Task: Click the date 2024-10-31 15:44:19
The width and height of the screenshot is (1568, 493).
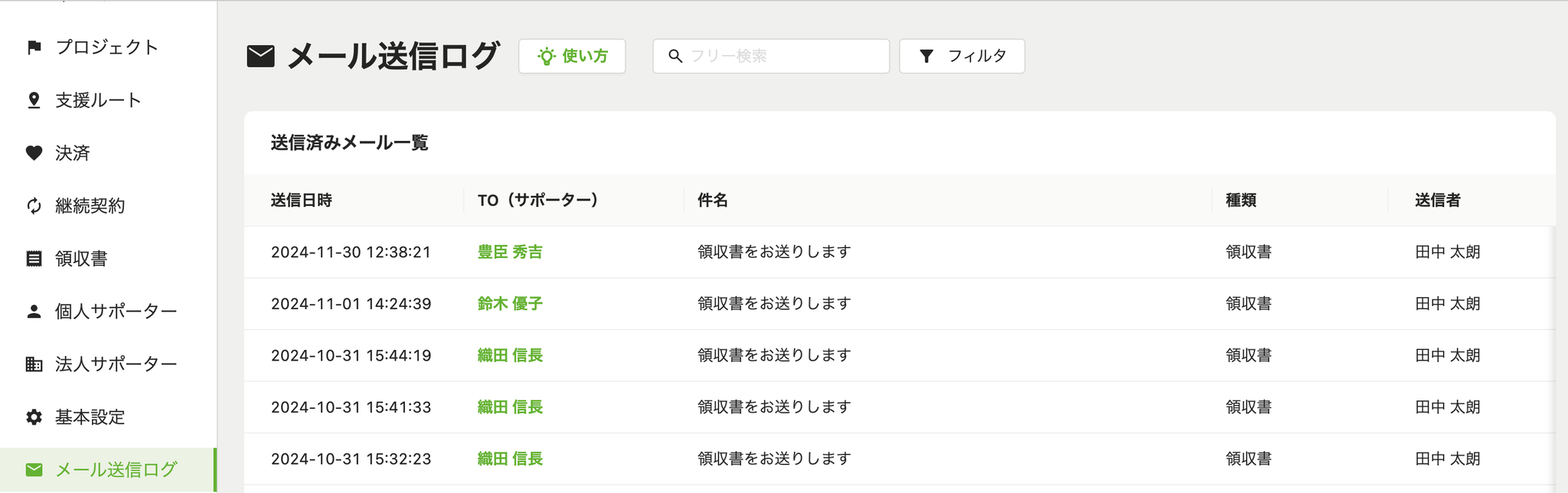Action: point(351,355)
